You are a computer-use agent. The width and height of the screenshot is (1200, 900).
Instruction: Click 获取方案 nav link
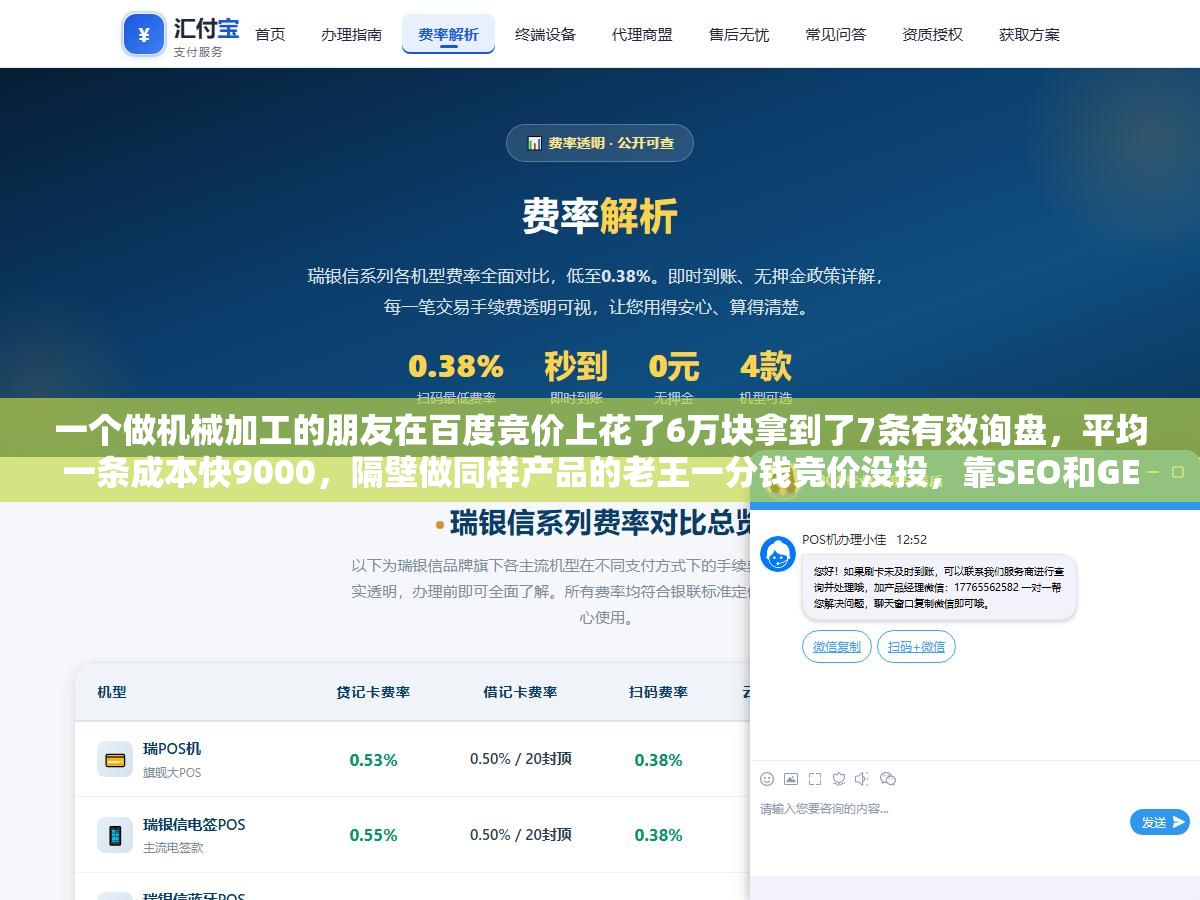point(1029,34)
